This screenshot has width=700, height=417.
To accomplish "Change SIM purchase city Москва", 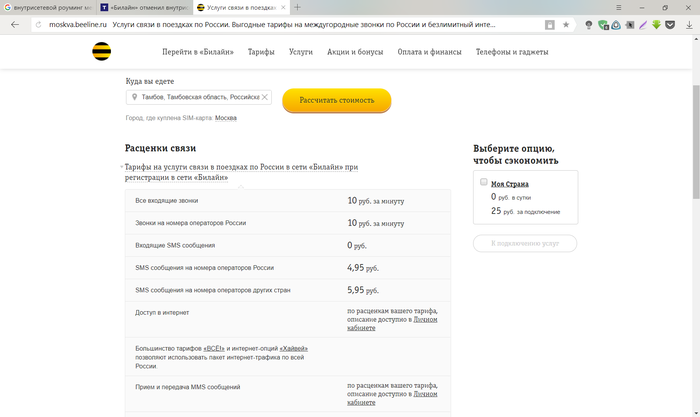I will click(226, 118).
